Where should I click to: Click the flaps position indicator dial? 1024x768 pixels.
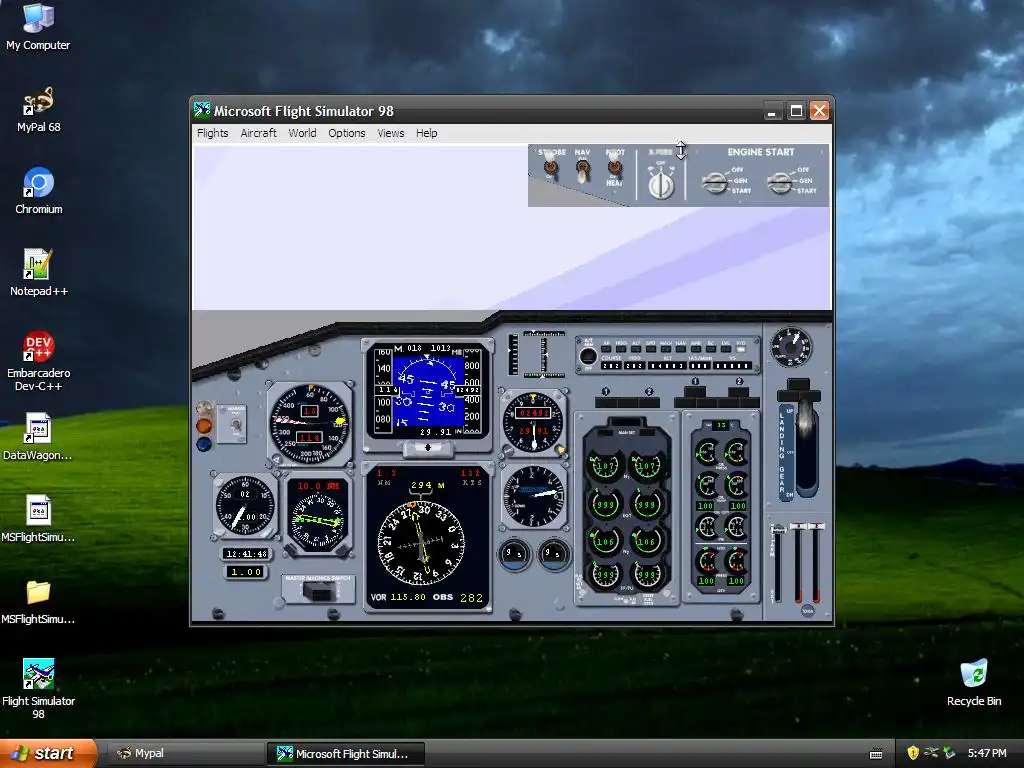click(x=791, y=347)
